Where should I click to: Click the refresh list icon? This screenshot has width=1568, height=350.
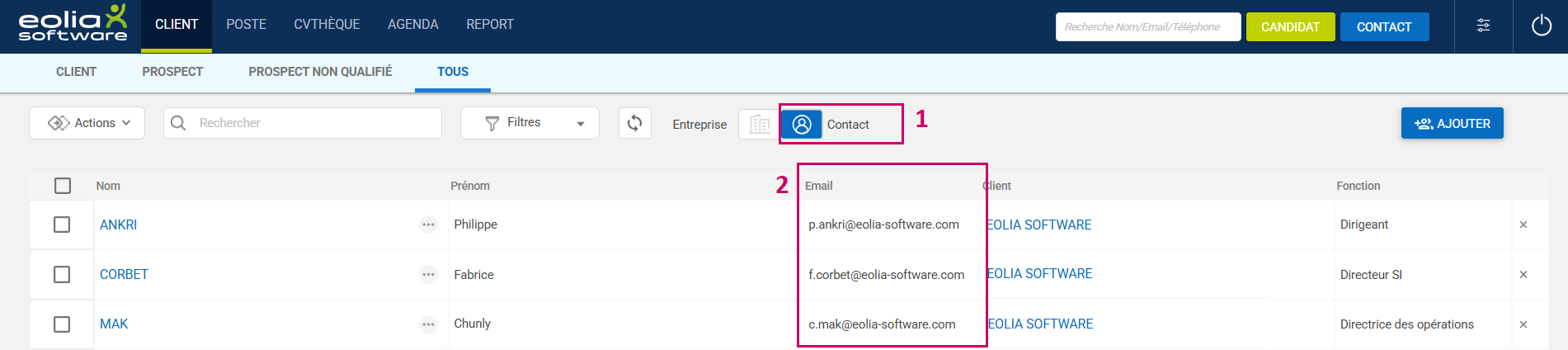point(634,123)
